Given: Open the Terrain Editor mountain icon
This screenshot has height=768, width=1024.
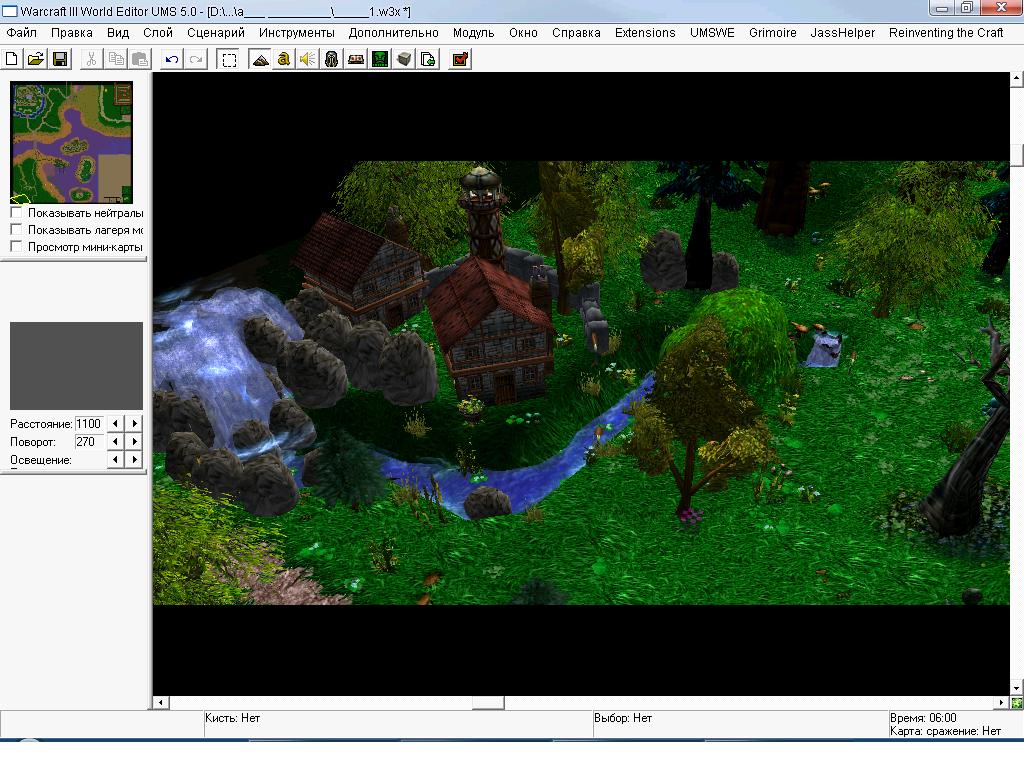Looking at the screenshot, I should pyautogui.click(x=260, y=59).
